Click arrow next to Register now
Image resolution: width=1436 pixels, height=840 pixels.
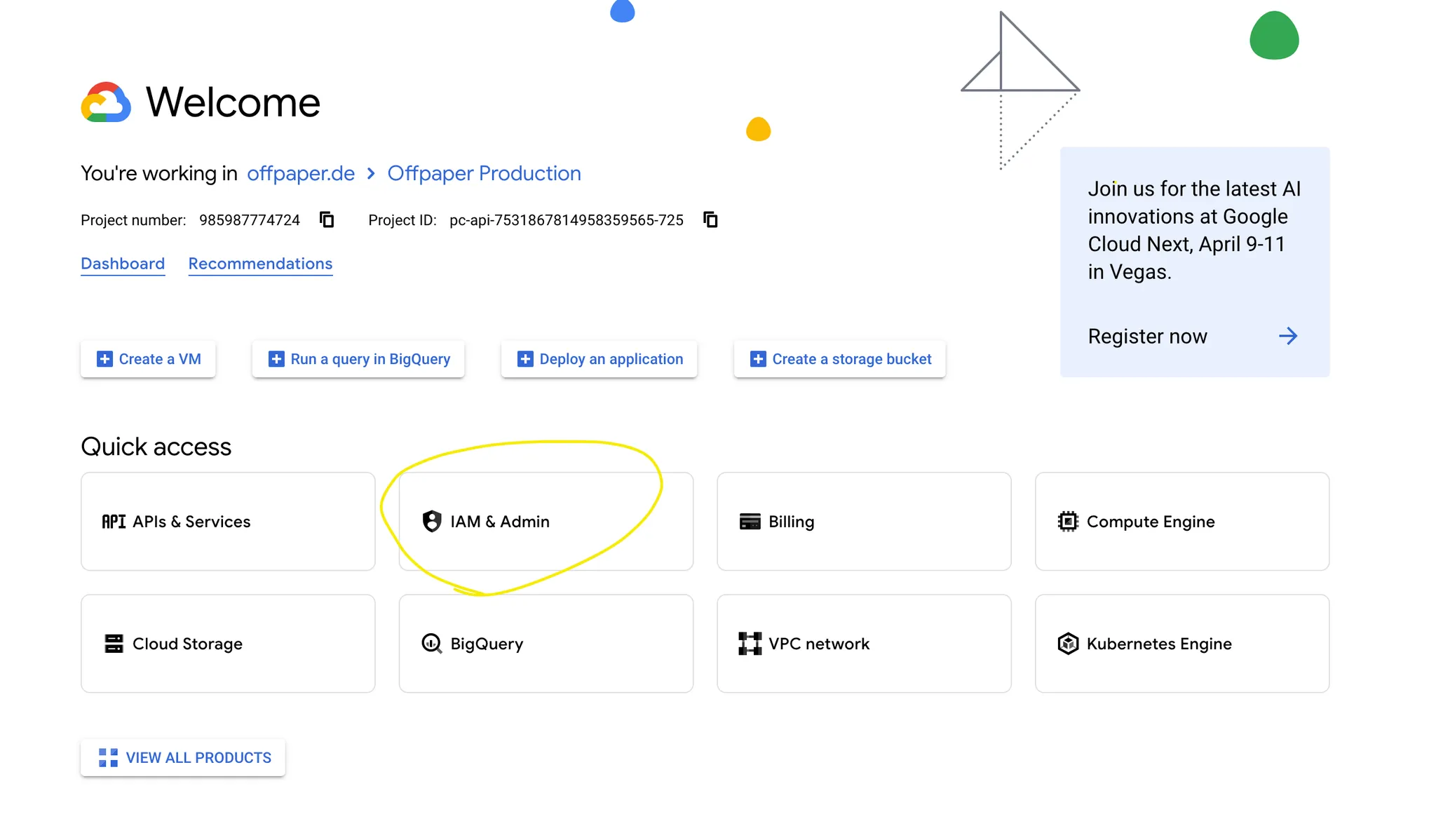1287,336
